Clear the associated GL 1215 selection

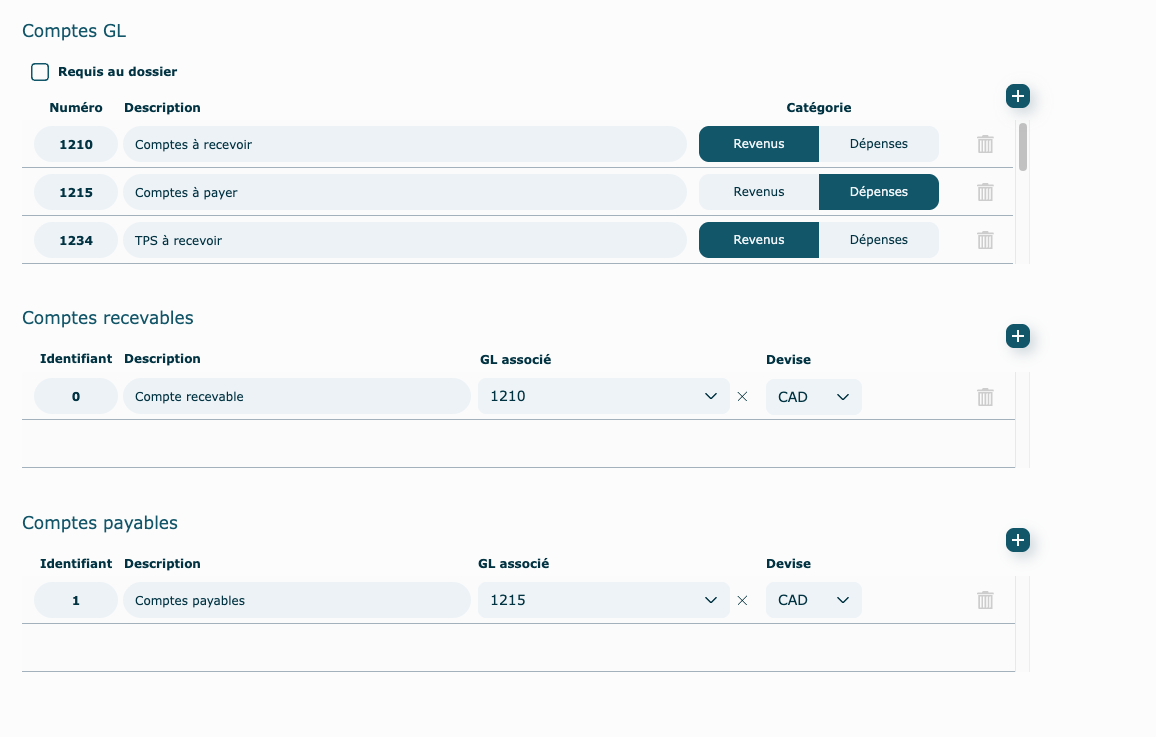[742, 600]
